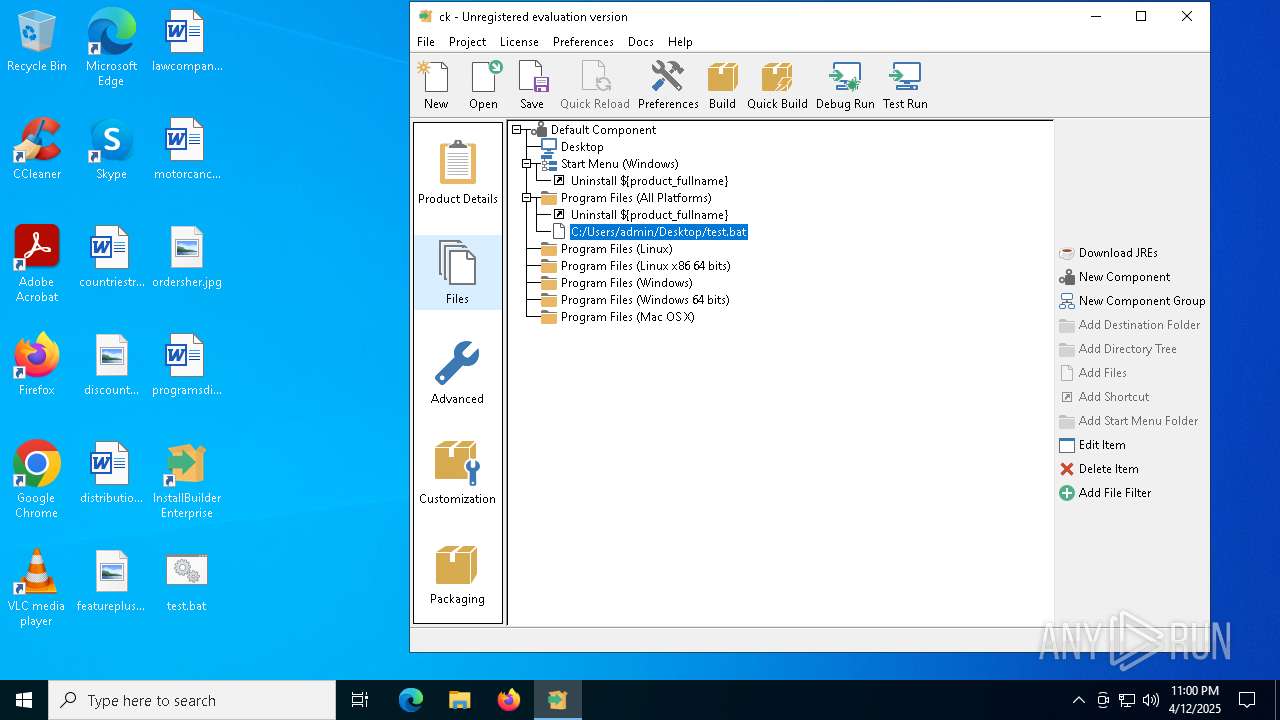Select the motorcanc... Word document on desktop
The image size is (1280, 720).
(x=186, y=150)
